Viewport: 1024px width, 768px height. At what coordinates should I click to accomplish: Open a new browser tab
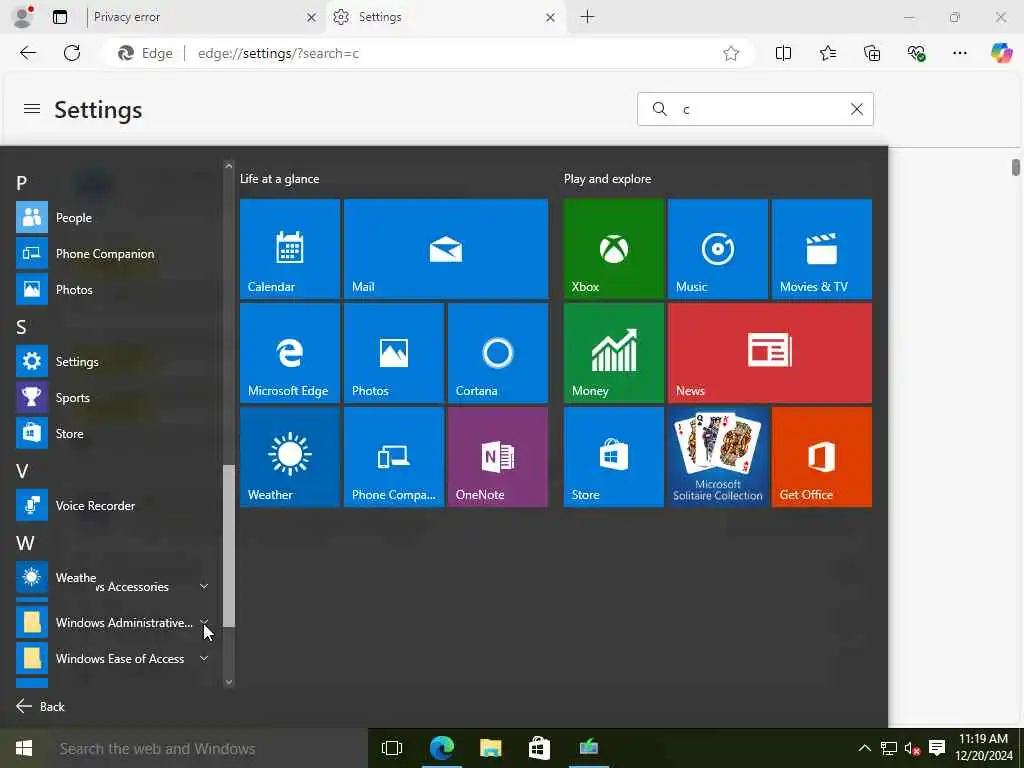587,17
